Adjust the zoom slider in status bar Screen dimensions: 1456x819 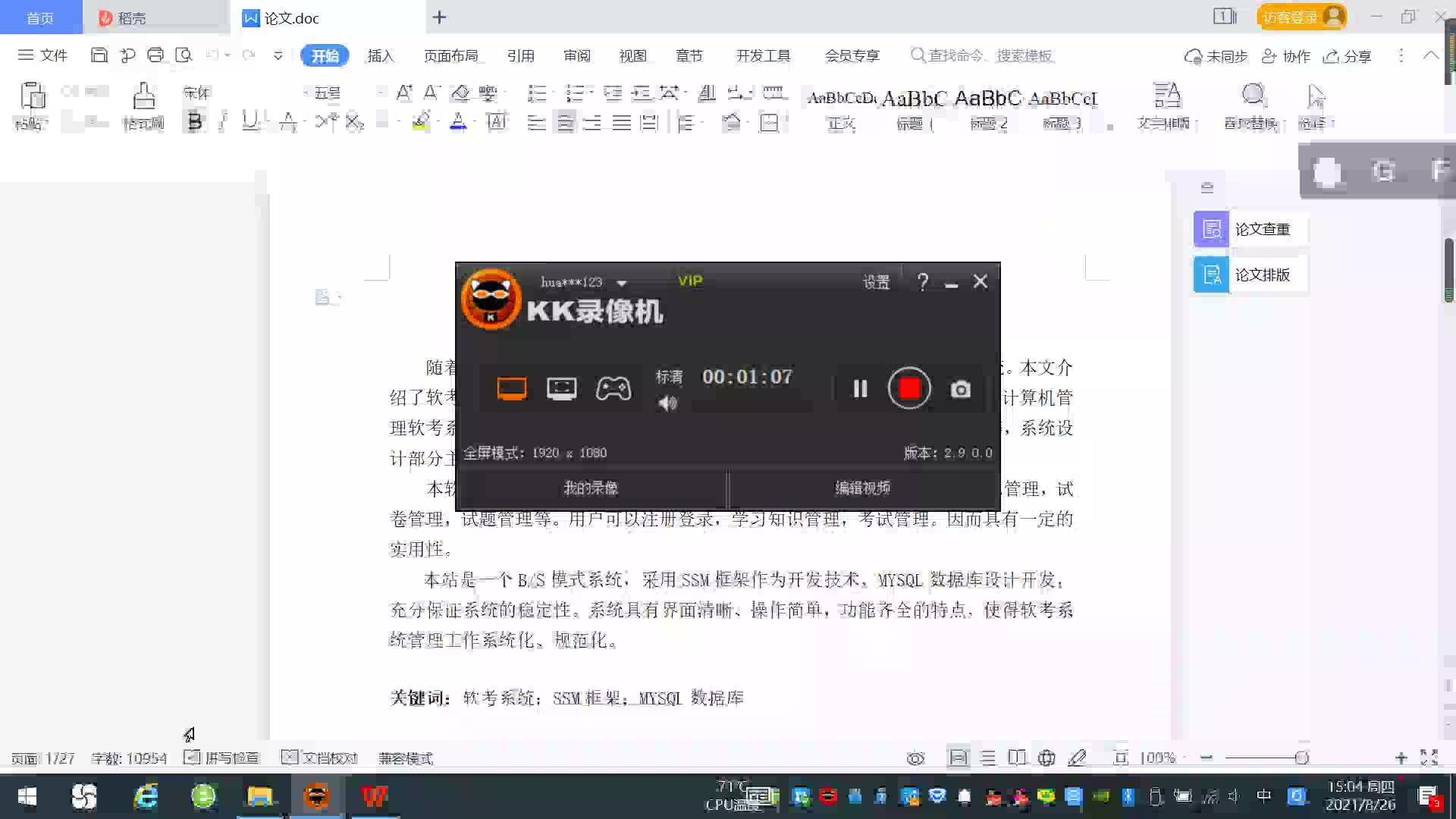[1301, 758]
